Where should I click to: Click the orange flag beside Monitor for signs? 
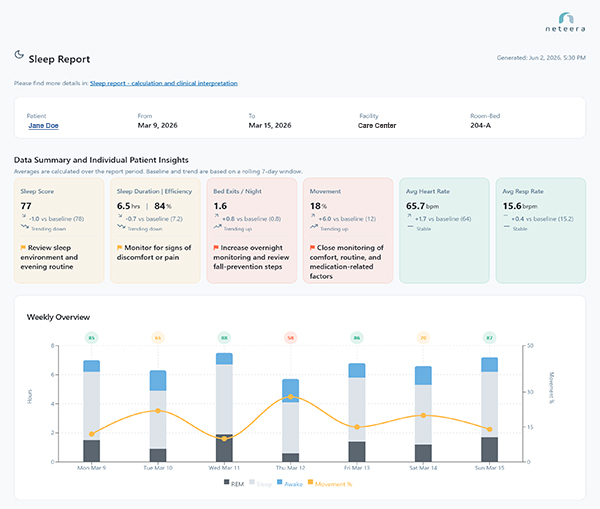[119, 248]
